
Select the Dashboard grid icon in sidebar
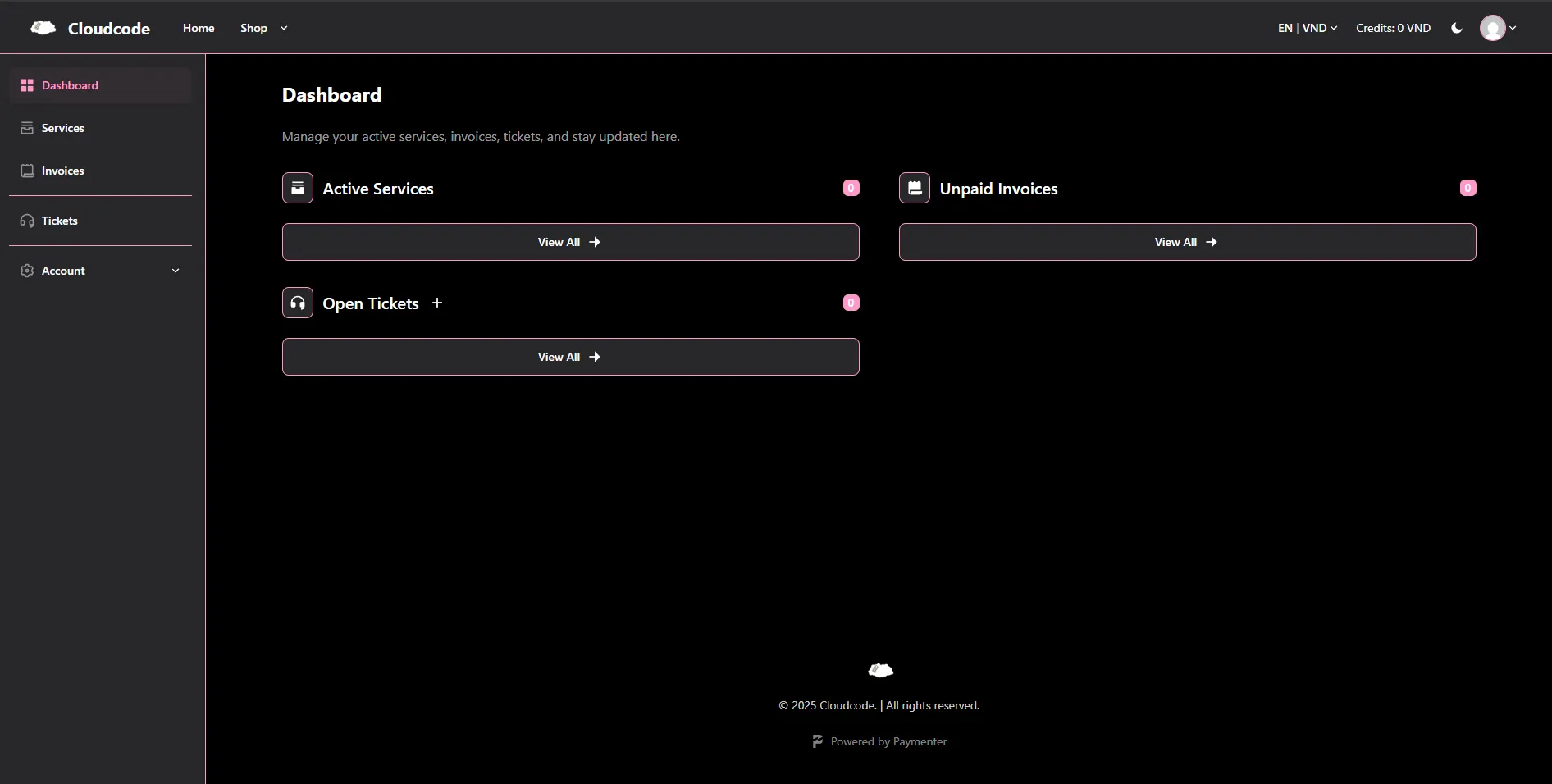27,85
